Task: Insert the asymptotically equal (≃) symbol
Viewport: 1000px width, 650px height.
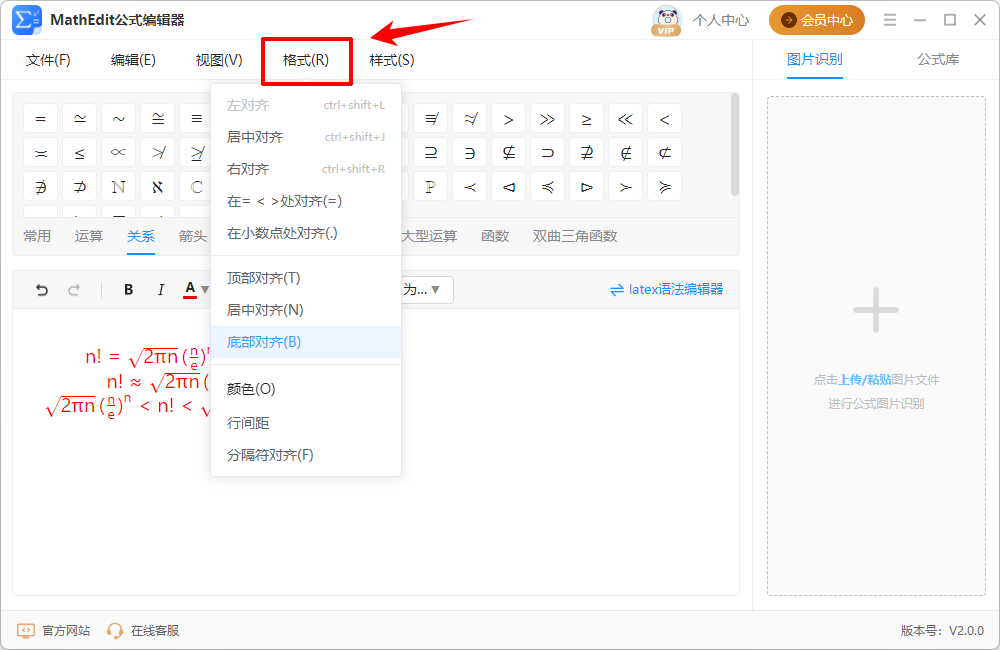Action: tap(80, 119)
